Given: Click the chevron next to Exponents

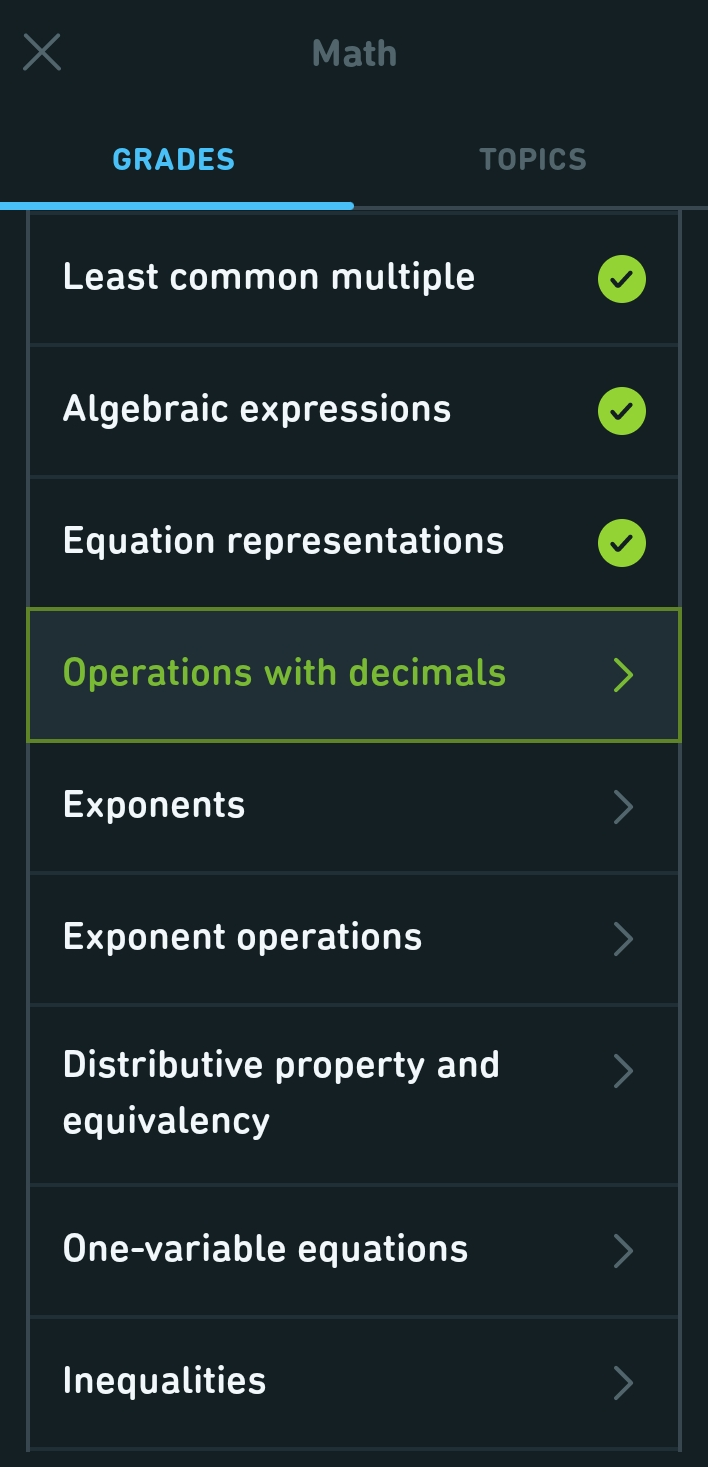Looking at the screenshot, I should click(625, 807).
